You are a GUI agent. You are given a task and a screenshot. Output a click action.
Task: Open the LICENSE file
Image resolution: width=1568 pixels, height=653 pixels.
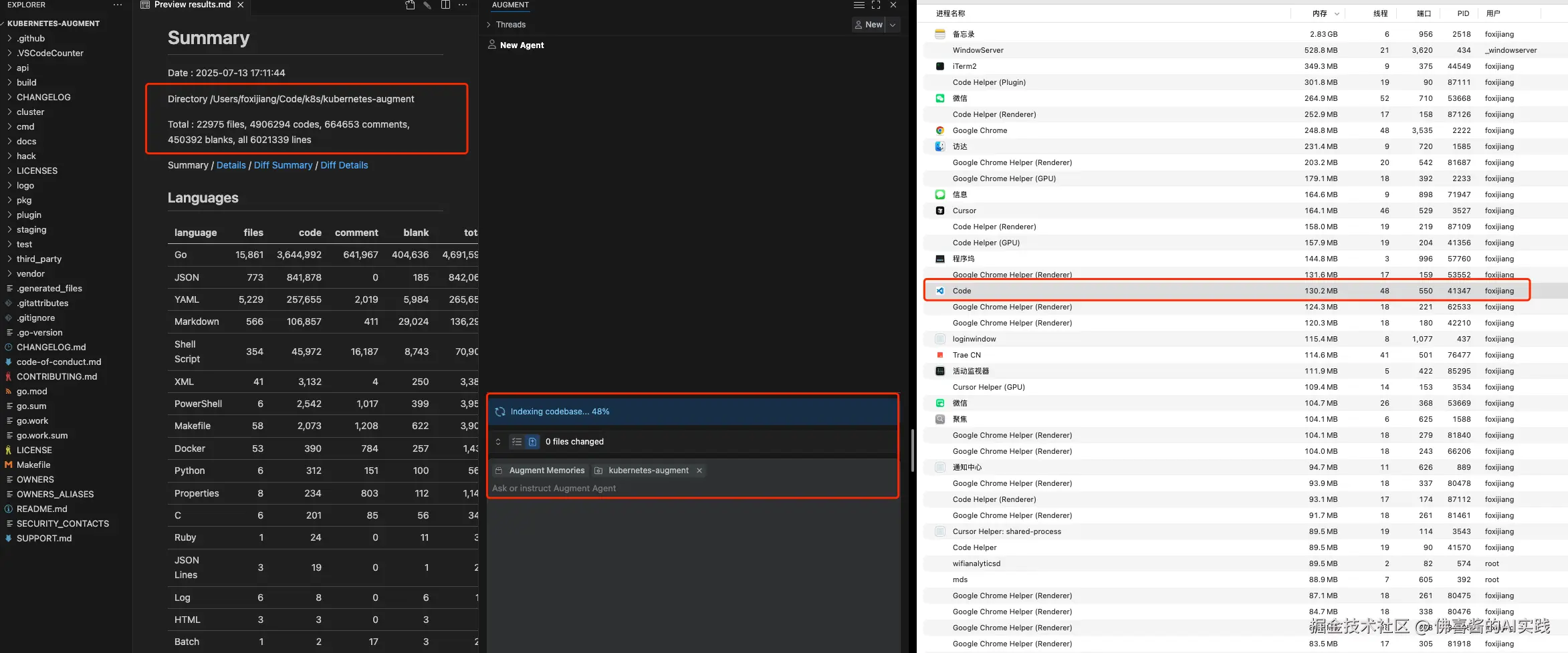(34, 450)
